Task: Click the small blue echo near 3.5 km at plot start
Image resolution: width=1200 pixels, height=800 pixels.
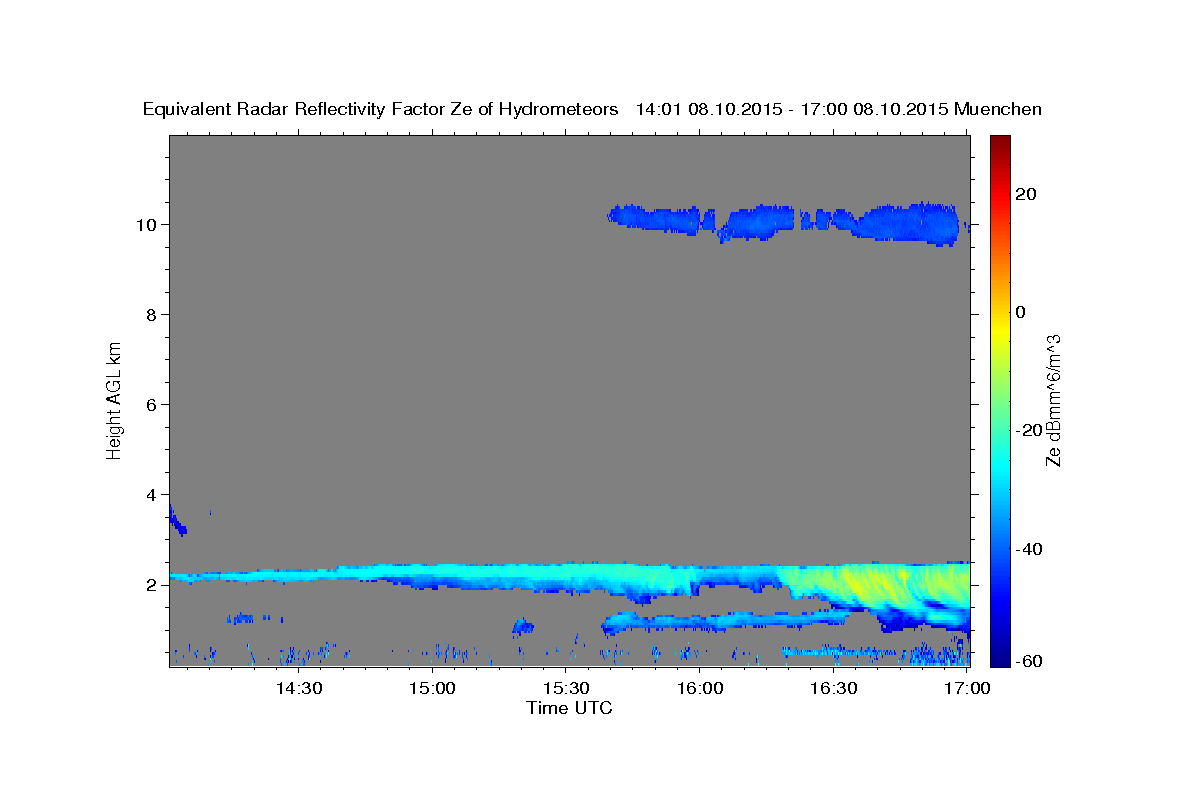Action: pos(177,521)
